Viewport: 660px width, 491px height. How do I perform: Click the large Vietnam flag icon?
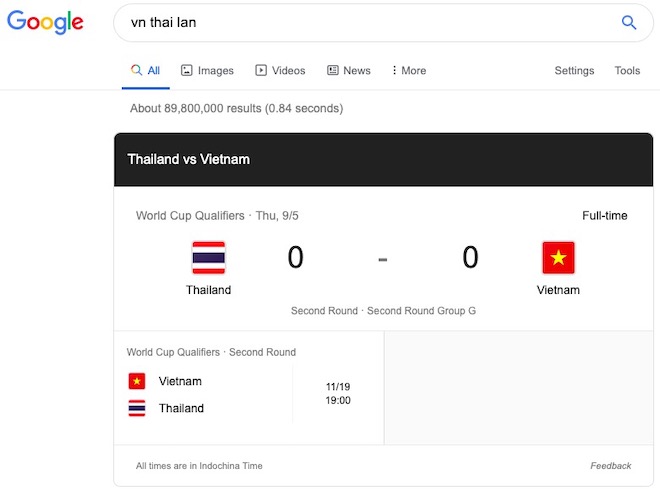[558, 257]
